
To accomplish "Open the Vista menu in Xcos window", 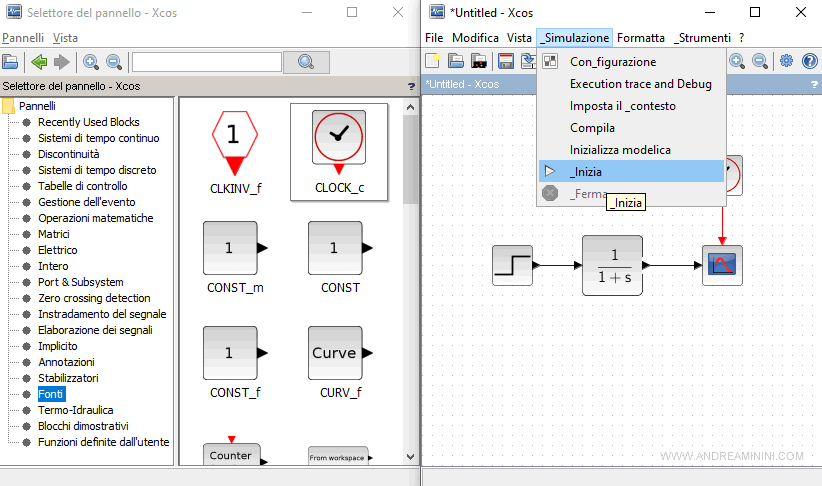I will [x=519, y=38].
